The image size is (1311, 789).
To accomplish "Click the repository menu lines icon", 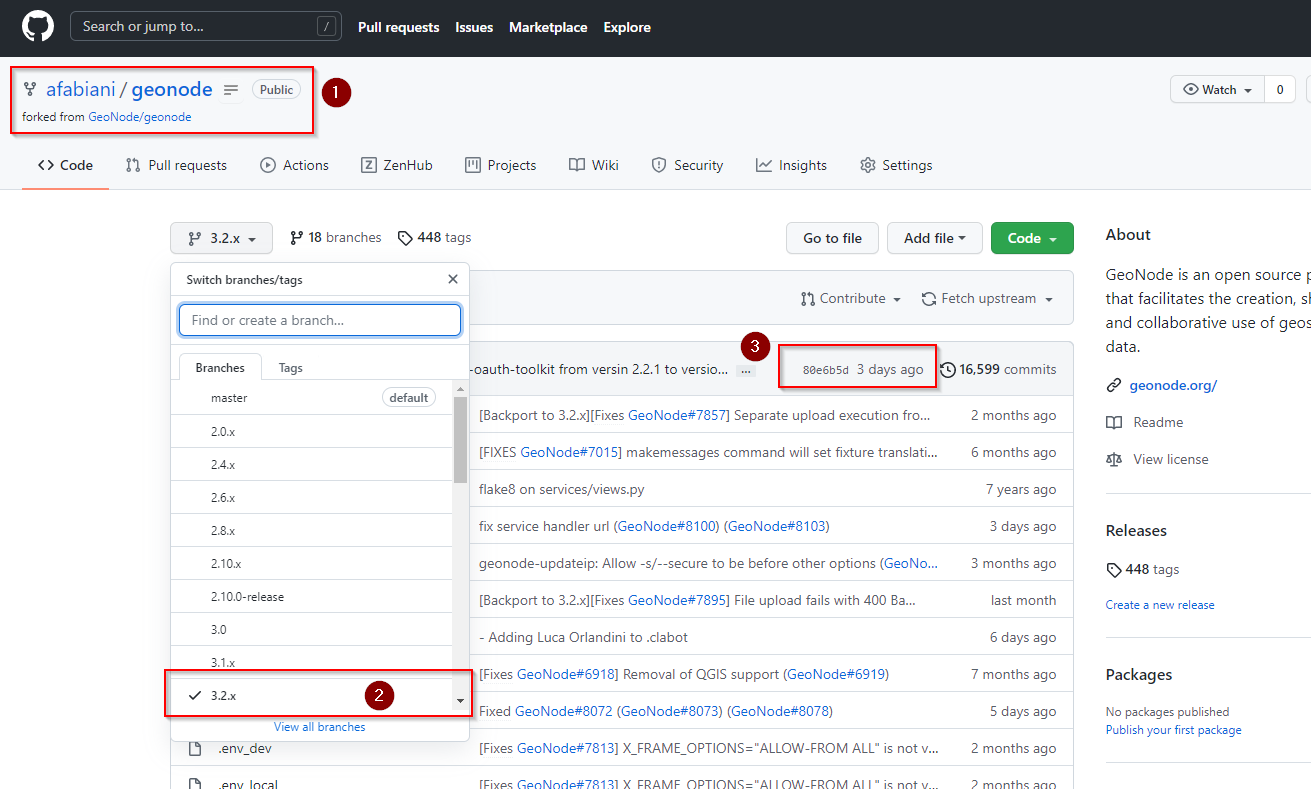I will (x=231, y=90).
